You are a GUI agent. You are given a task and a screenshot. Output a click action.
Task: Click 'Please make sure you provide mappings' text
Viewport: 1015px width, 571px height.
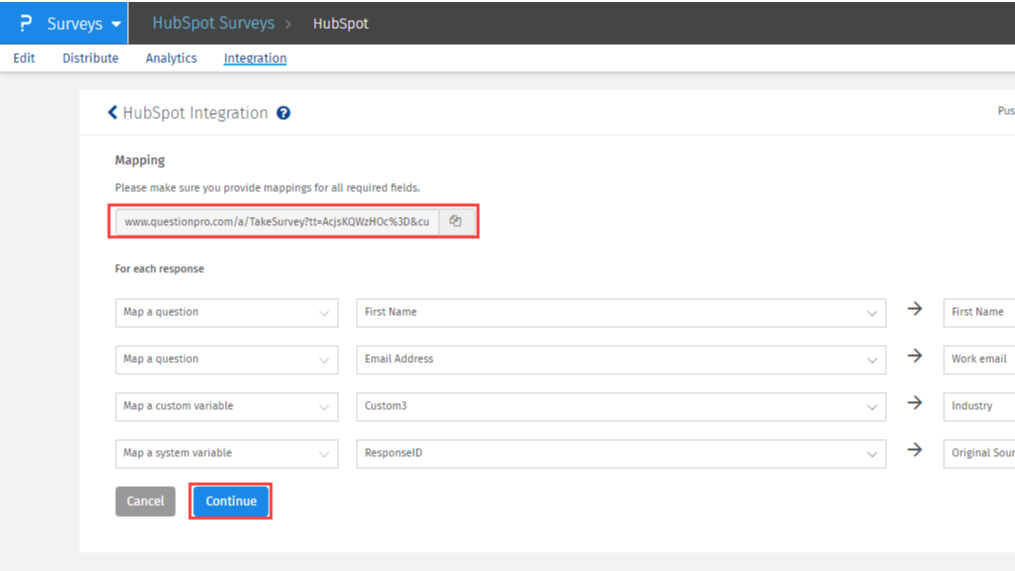tap(267, 188)
